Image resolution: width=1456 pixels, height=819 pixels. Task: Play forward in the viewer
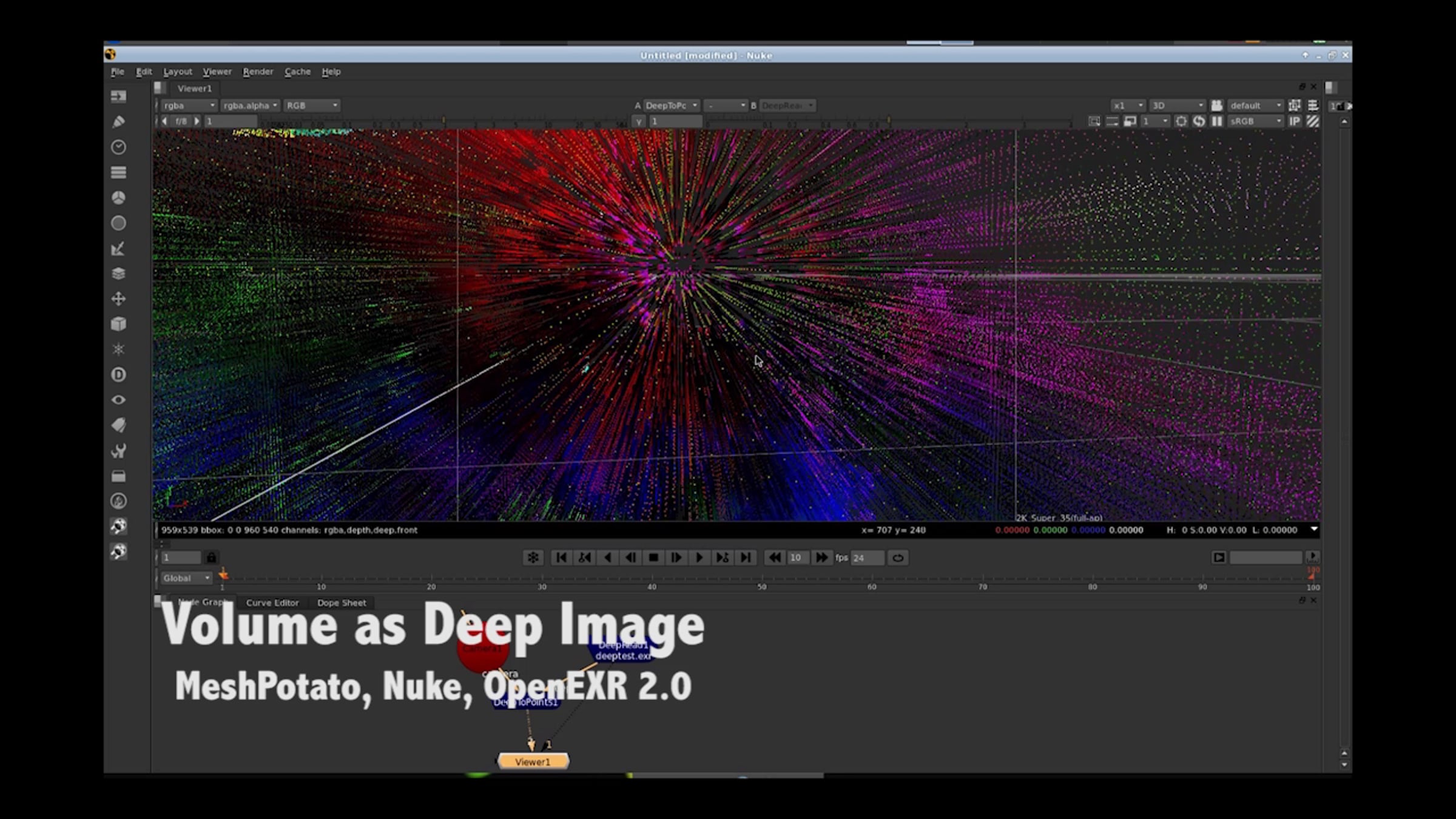pos(699,558)
